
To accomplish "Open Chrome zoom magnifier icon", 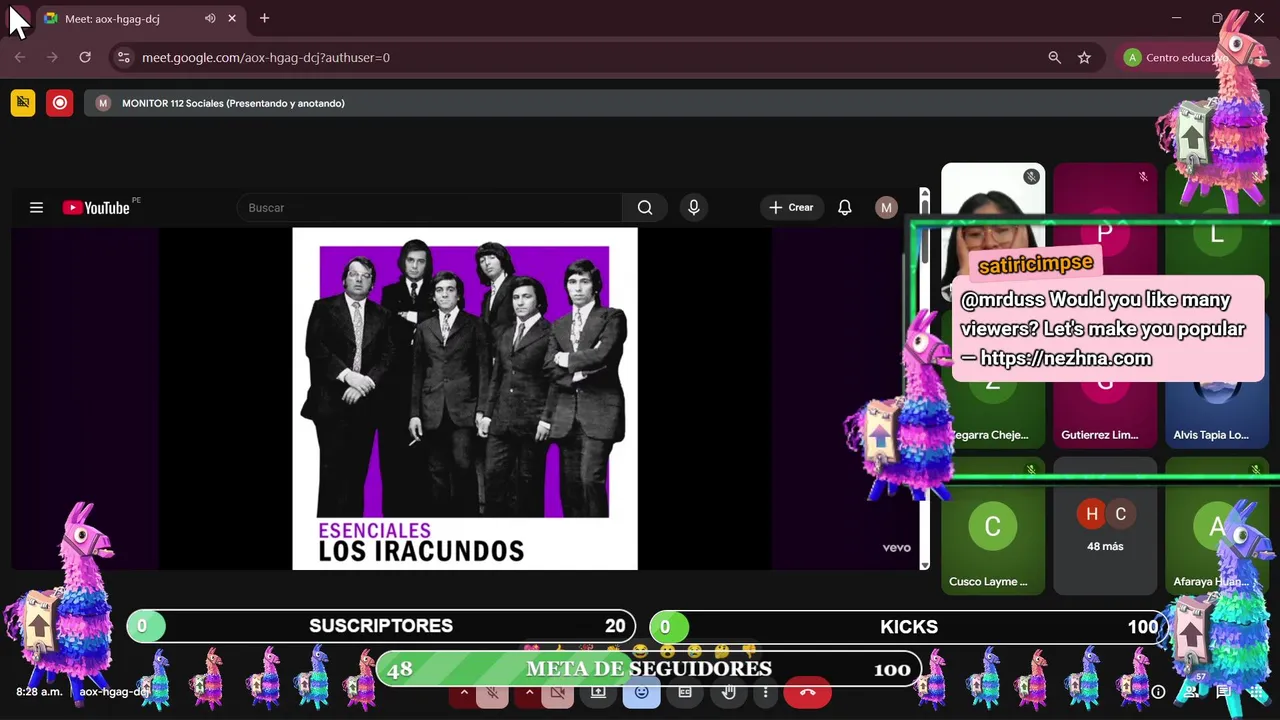I will tap(1054, 57).
